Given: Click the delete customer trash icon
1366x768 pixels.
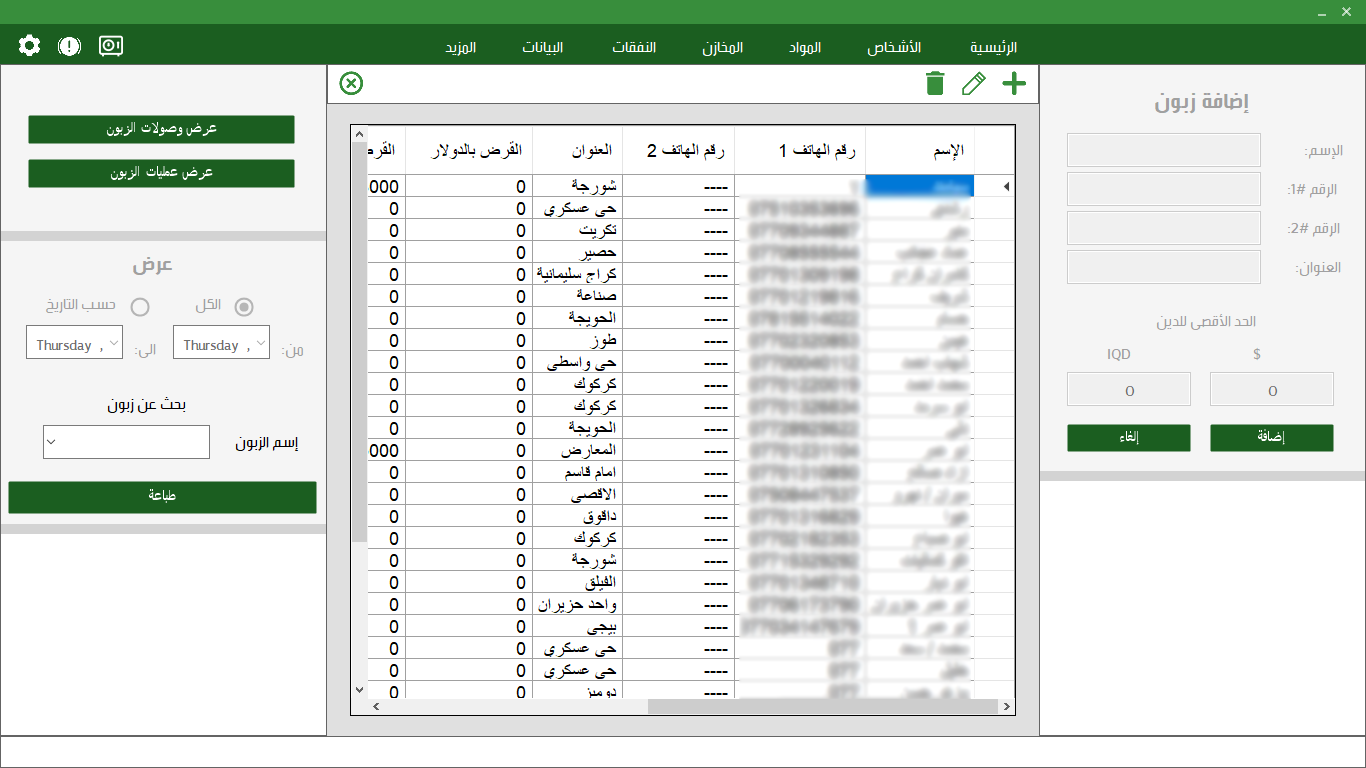Looking at the screenshot, I should (x=935, y=84).
